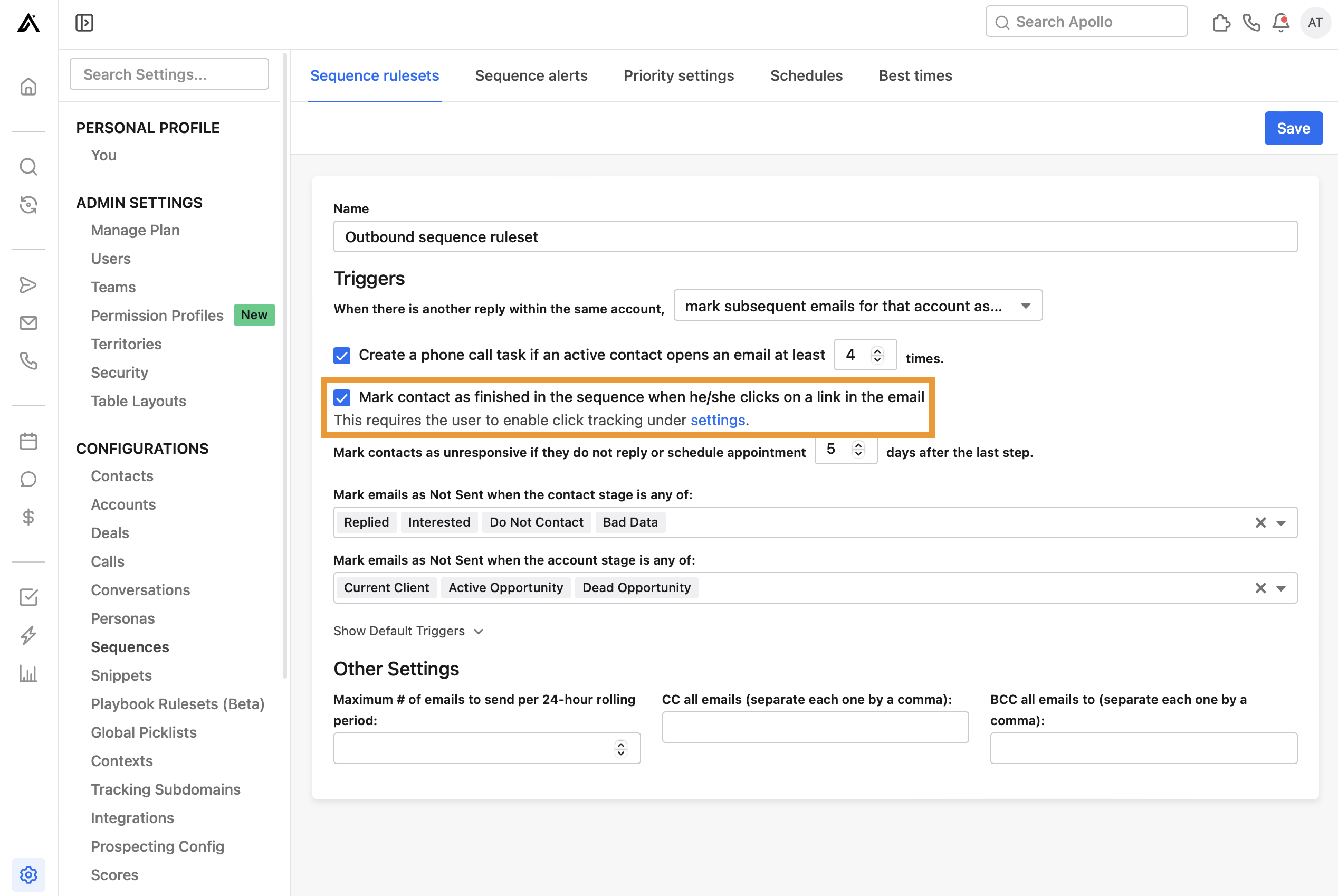
Task: Open the Deals dollar icon in left rail
Action: pyautogui.click(x=28, y=517)
